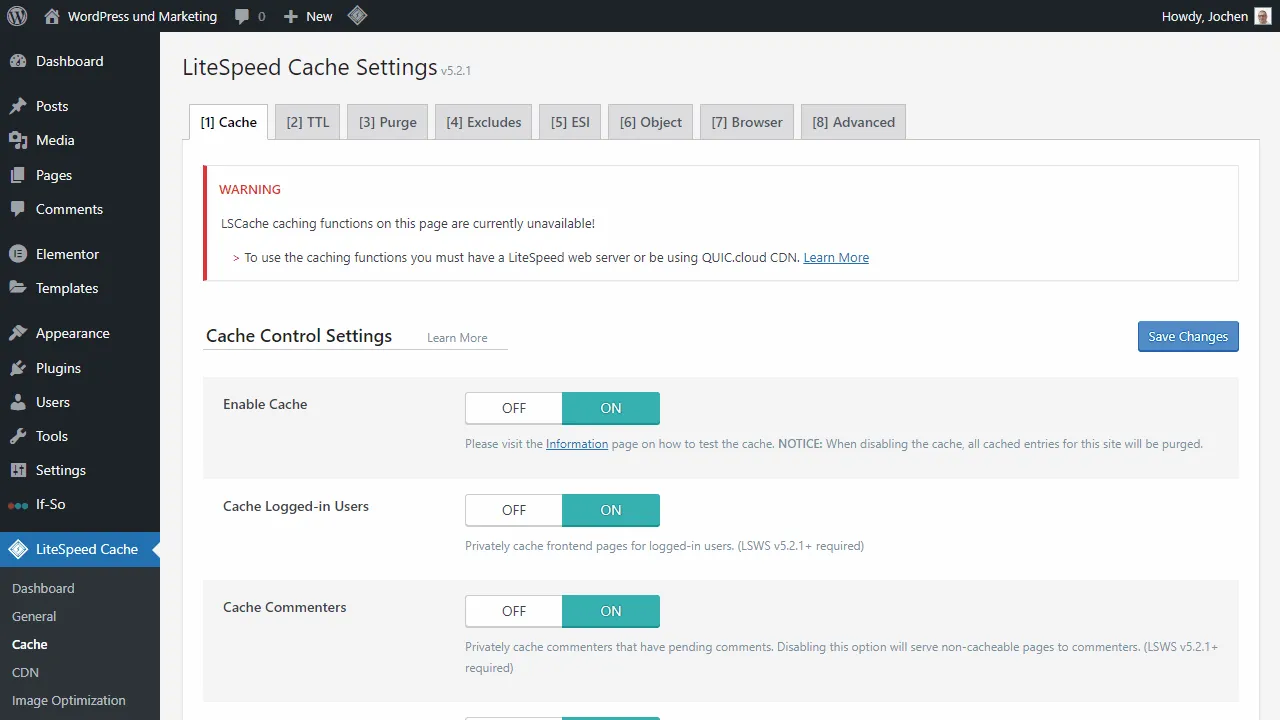Click the Comments bubble icon in sidebar

click(x=18, y=209)
